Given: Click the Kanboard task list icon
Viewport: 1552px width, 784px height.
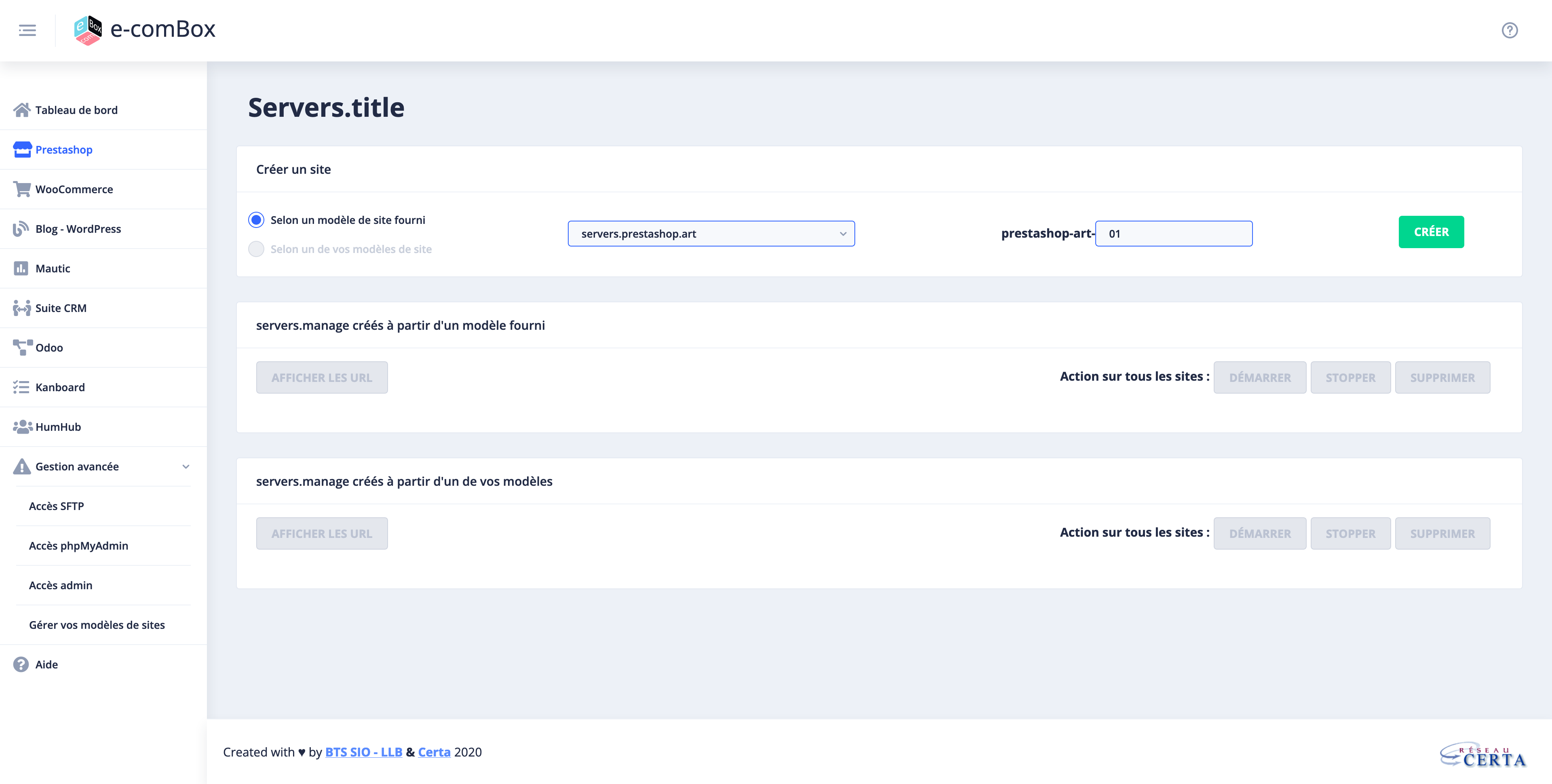Looking at the screenshot, I should tap(21, 387).
